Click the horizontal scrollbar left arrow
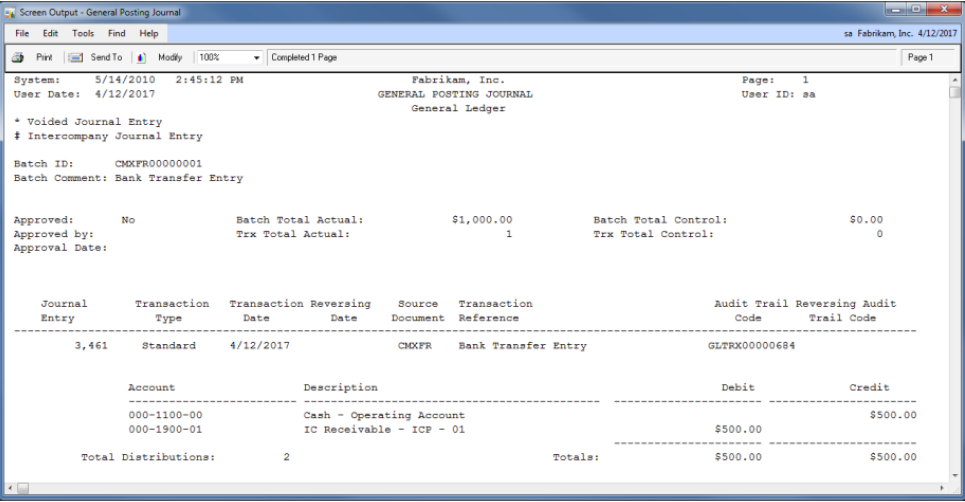965x502 pixels. pos(9,487)
